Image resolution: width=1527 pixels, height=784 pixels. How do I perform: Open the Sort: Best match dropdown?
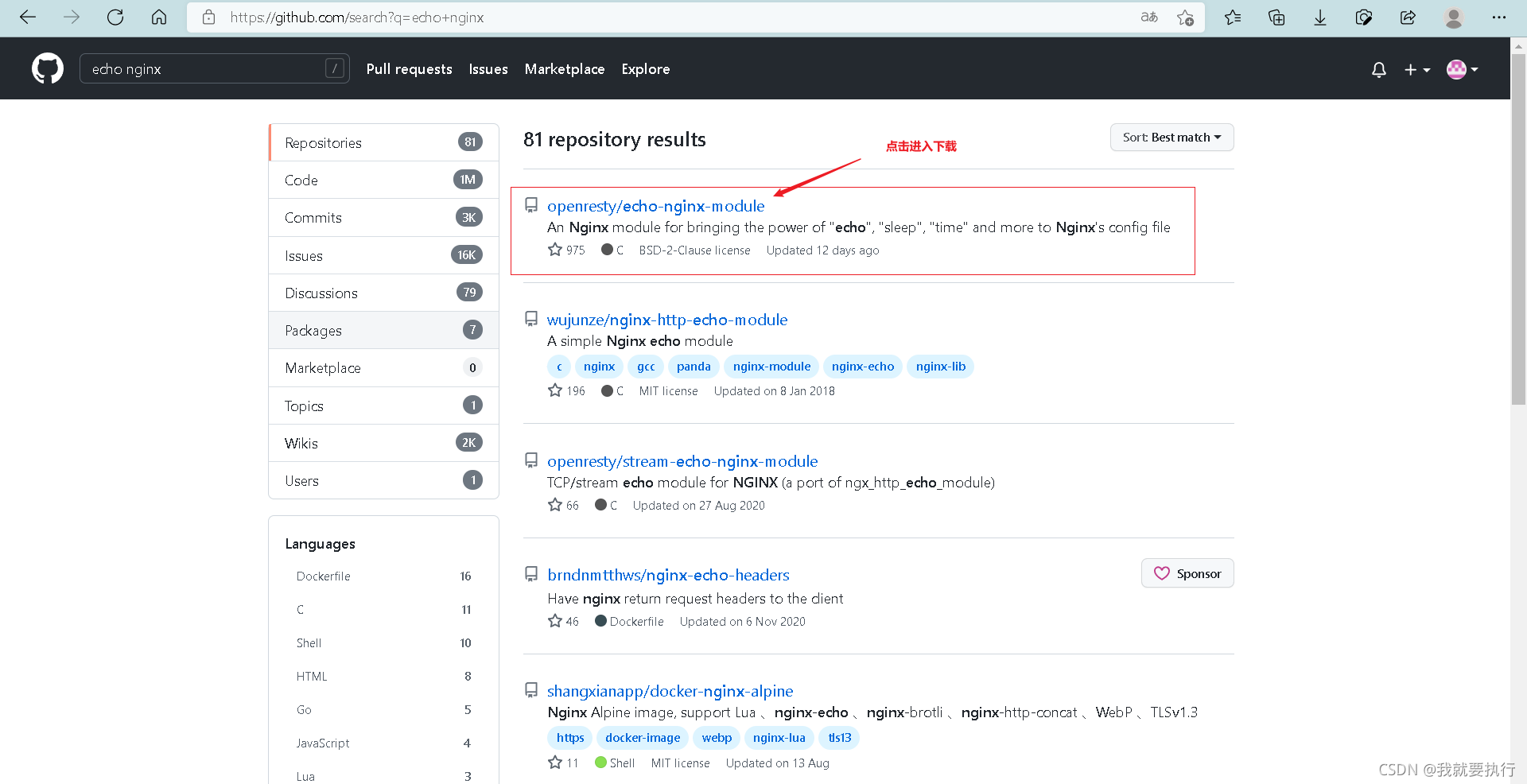pos(1171,137)
